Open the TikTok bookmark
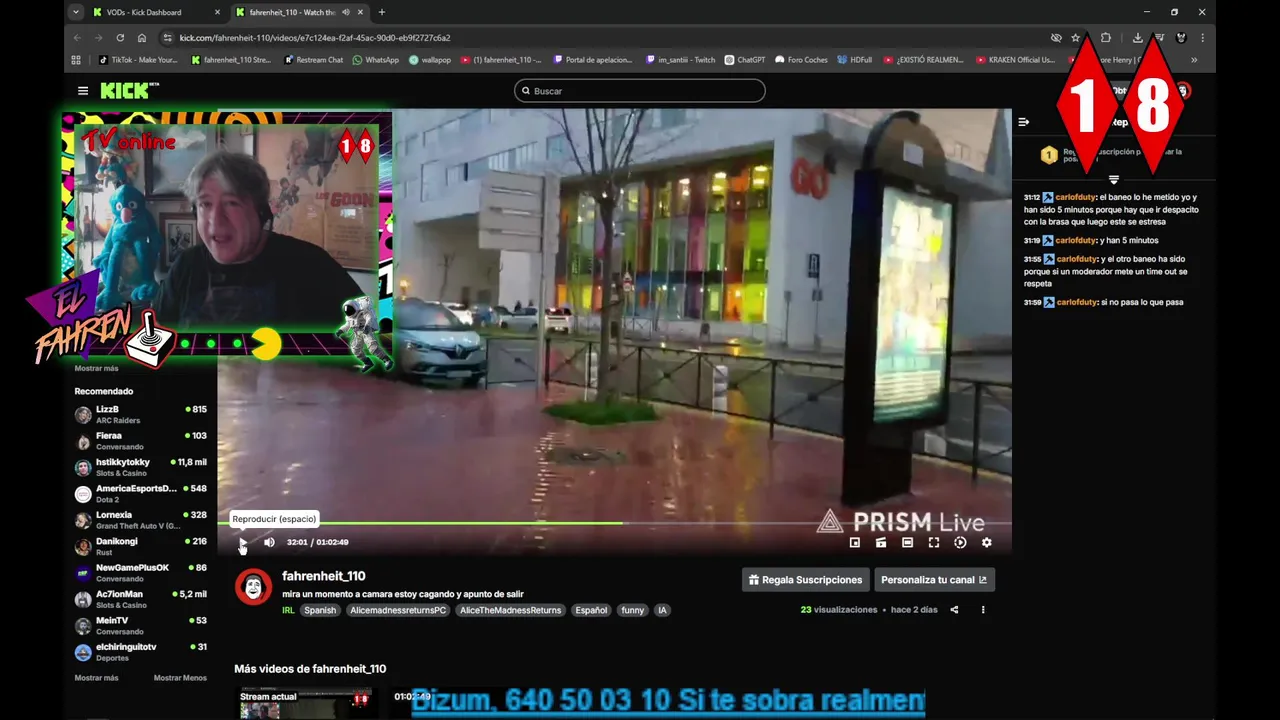1280x720 pixels. [138, 60]
